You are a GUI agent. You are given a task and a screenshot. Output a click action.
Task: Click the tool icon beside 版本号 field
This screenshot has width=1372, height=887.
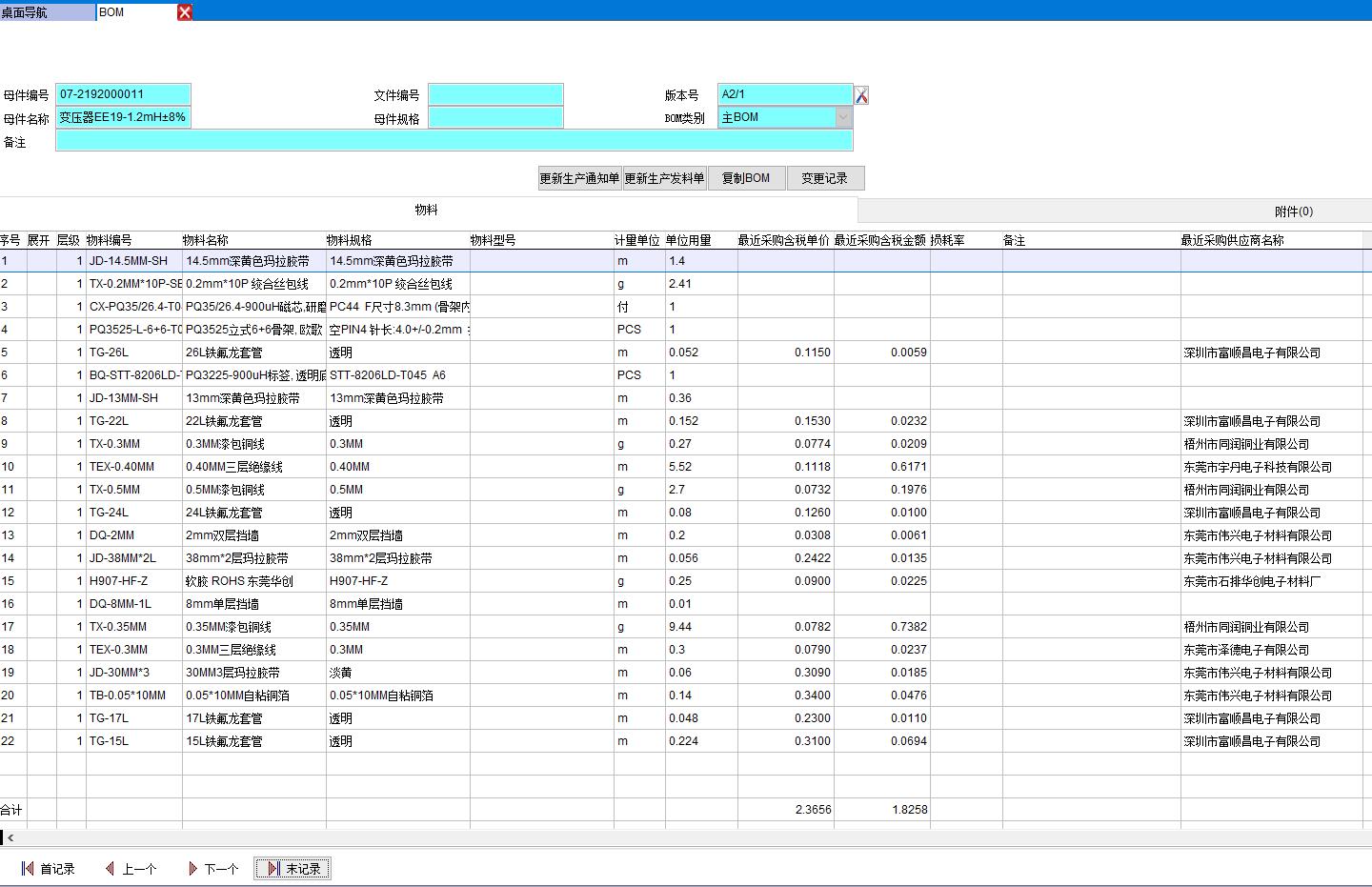[861, 95]
